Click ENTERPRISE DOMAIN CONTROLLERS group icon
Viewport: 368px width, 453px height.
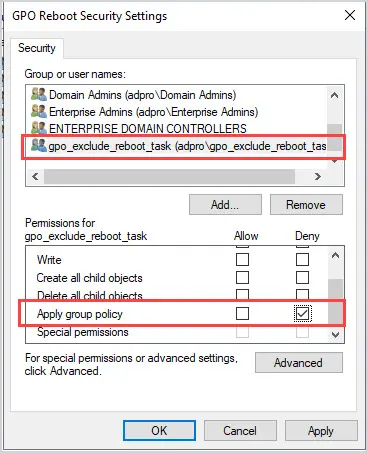point(39,128)
